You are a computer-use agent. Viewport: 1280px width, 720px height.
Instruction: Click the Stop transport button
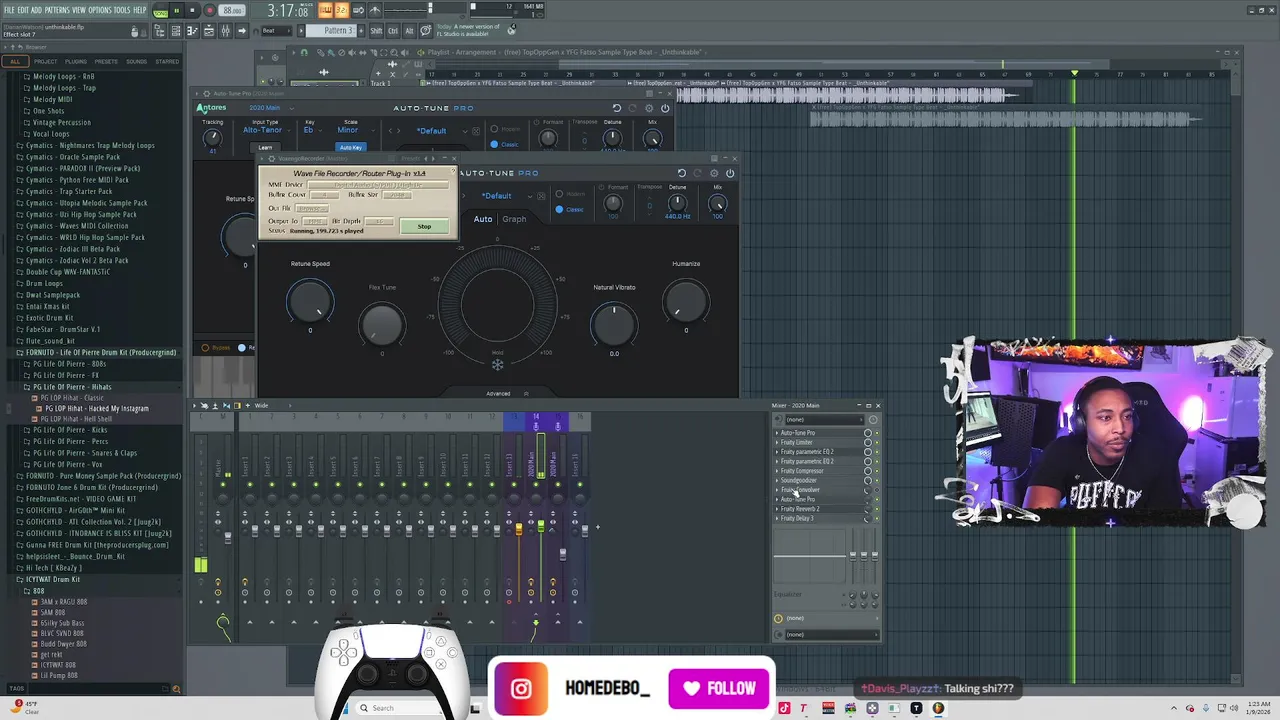(x=192, y=11)
